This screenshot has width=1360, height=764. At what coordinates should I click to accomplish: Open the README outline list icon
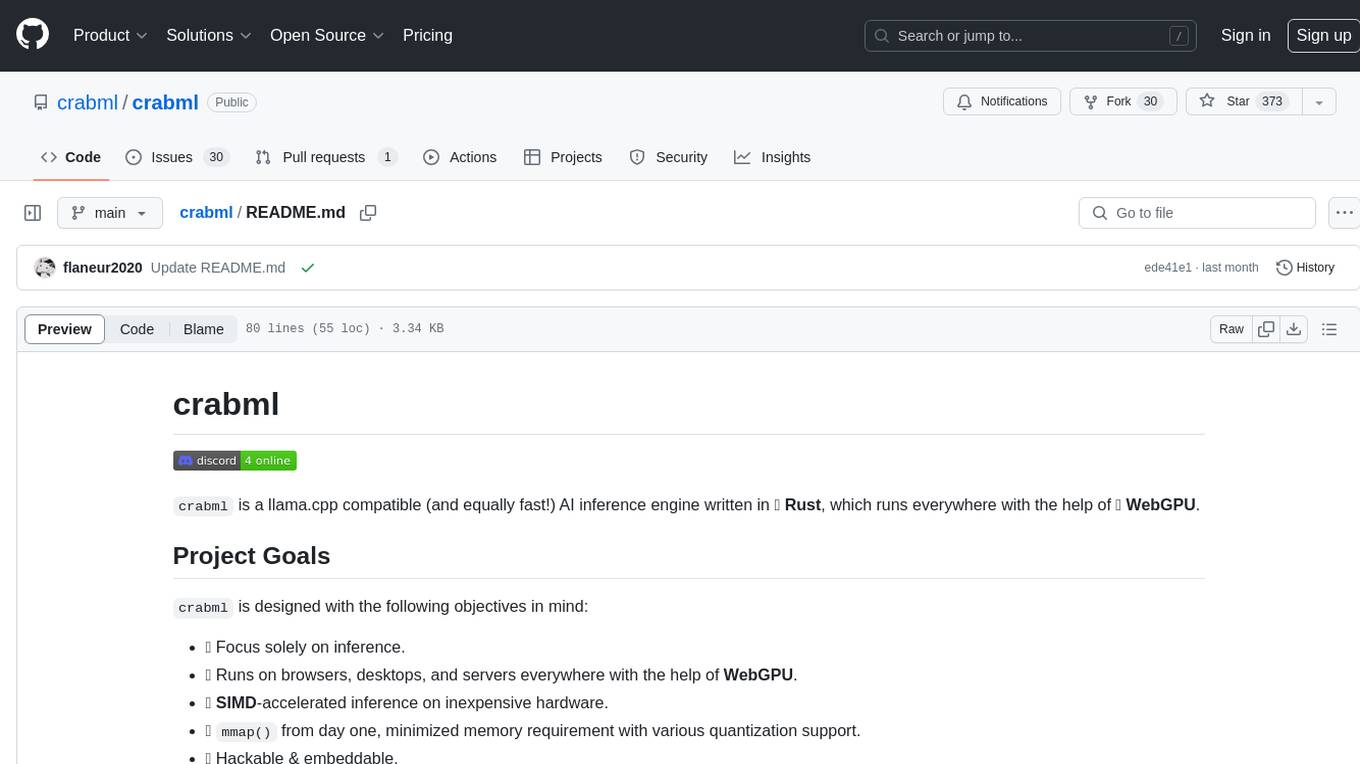[1329, 329]
